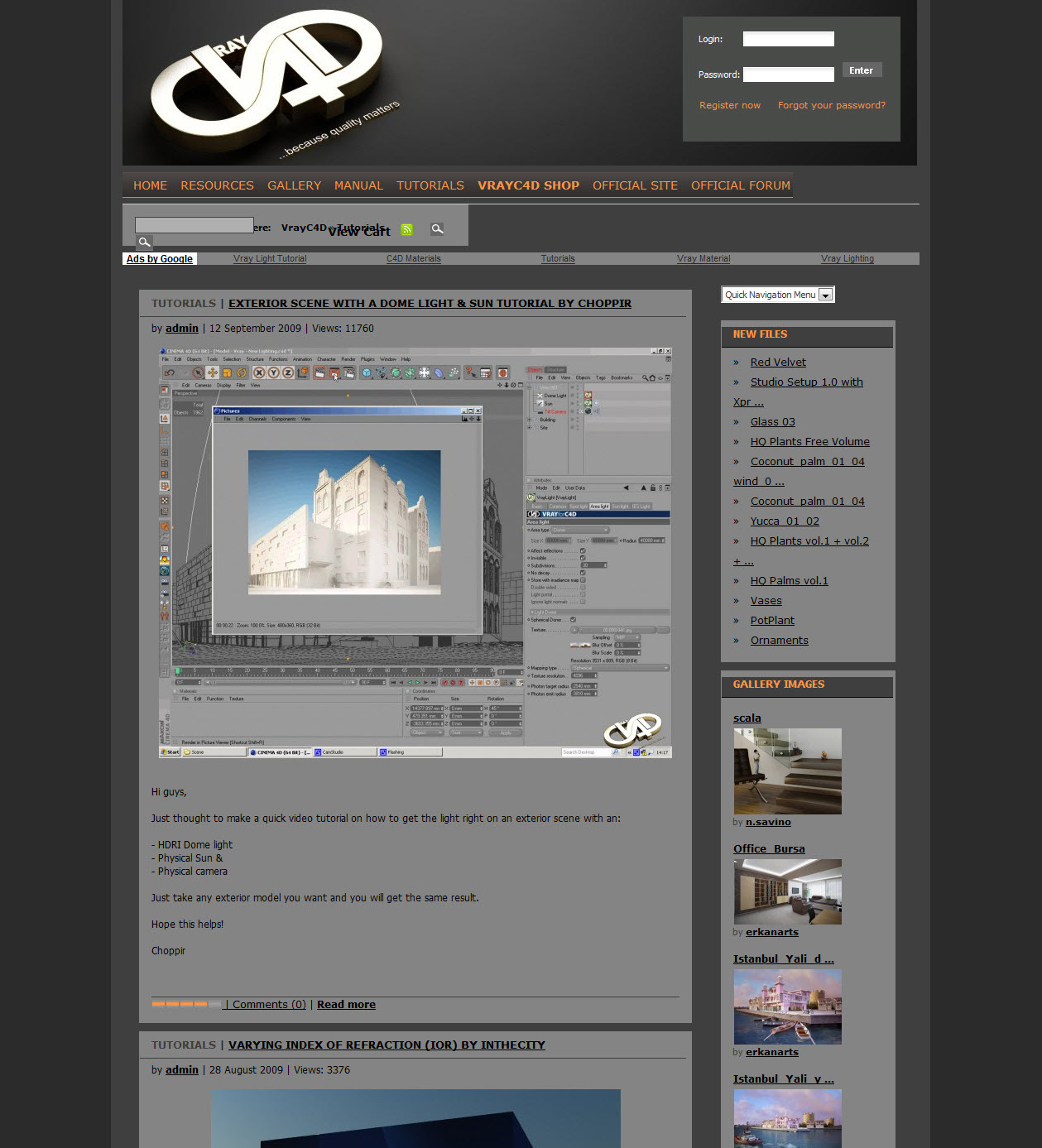Open the Office_Bursa gallery title link
Image resolution: width=1042 pixels, height=1148 pixels.
pos(769,849)
